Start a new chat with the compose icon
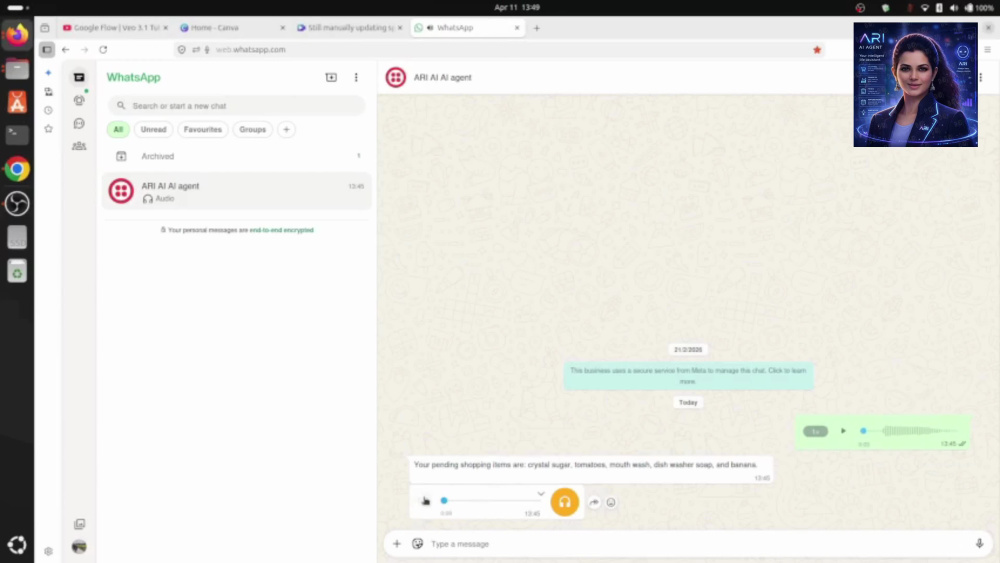Viewport: 1000px width, 563px height. [x=331, y=77]
